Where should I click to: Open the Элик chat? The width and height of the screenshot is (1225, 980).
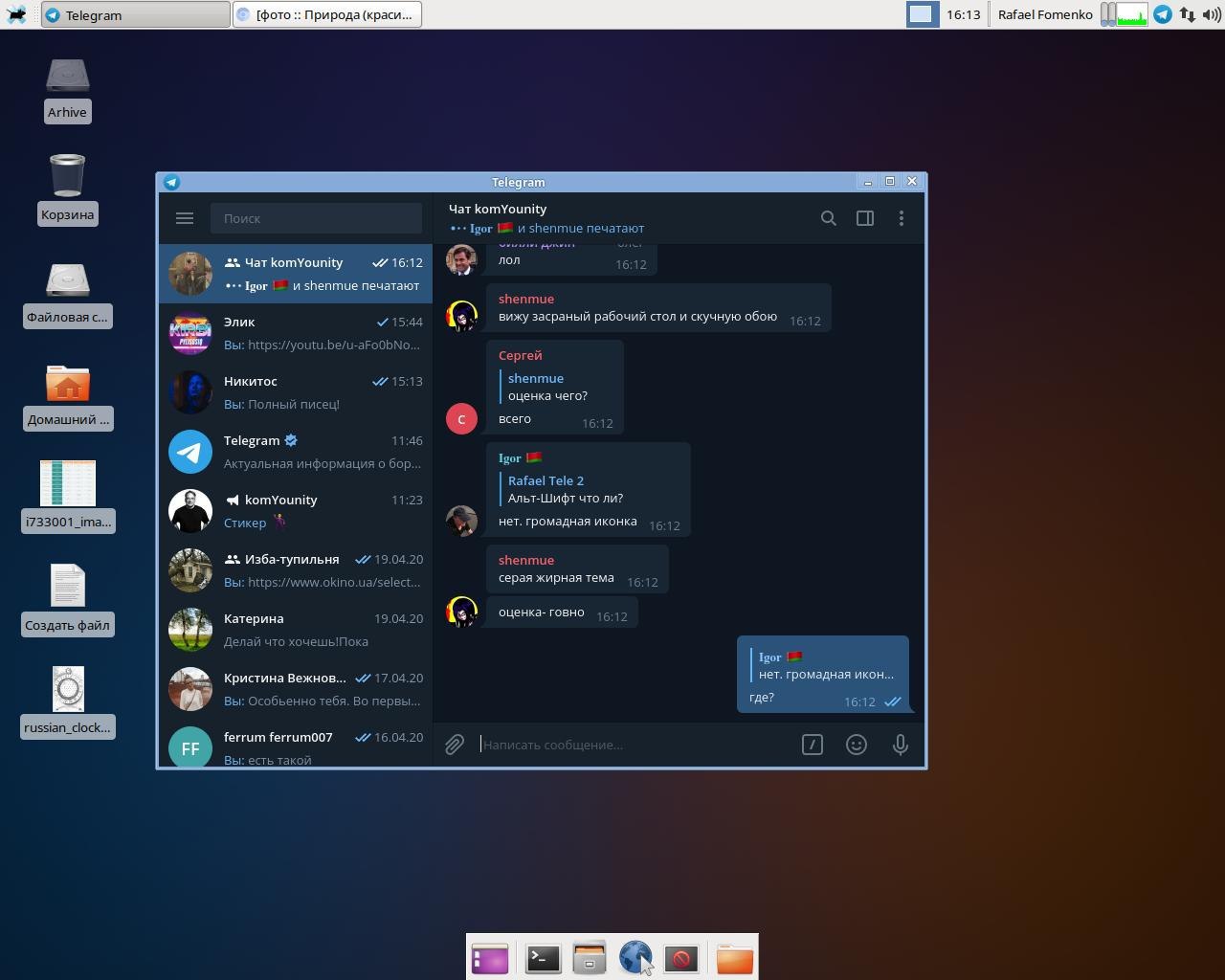click(295, 333)
